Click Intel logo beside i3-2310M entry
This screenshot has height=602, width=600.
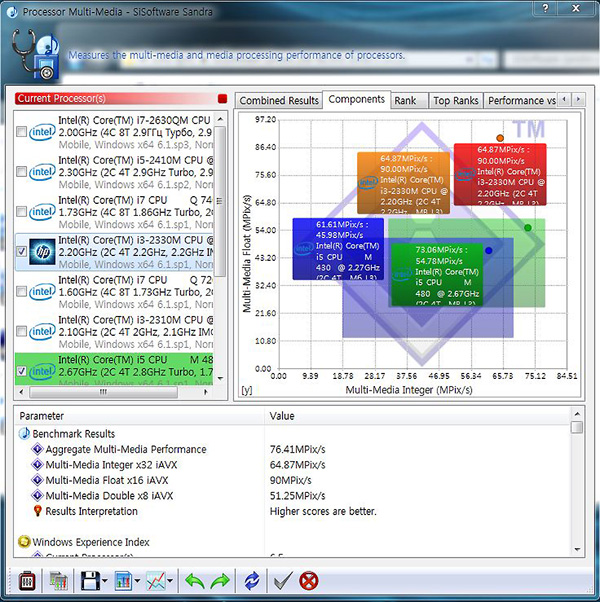pos(42,332)
